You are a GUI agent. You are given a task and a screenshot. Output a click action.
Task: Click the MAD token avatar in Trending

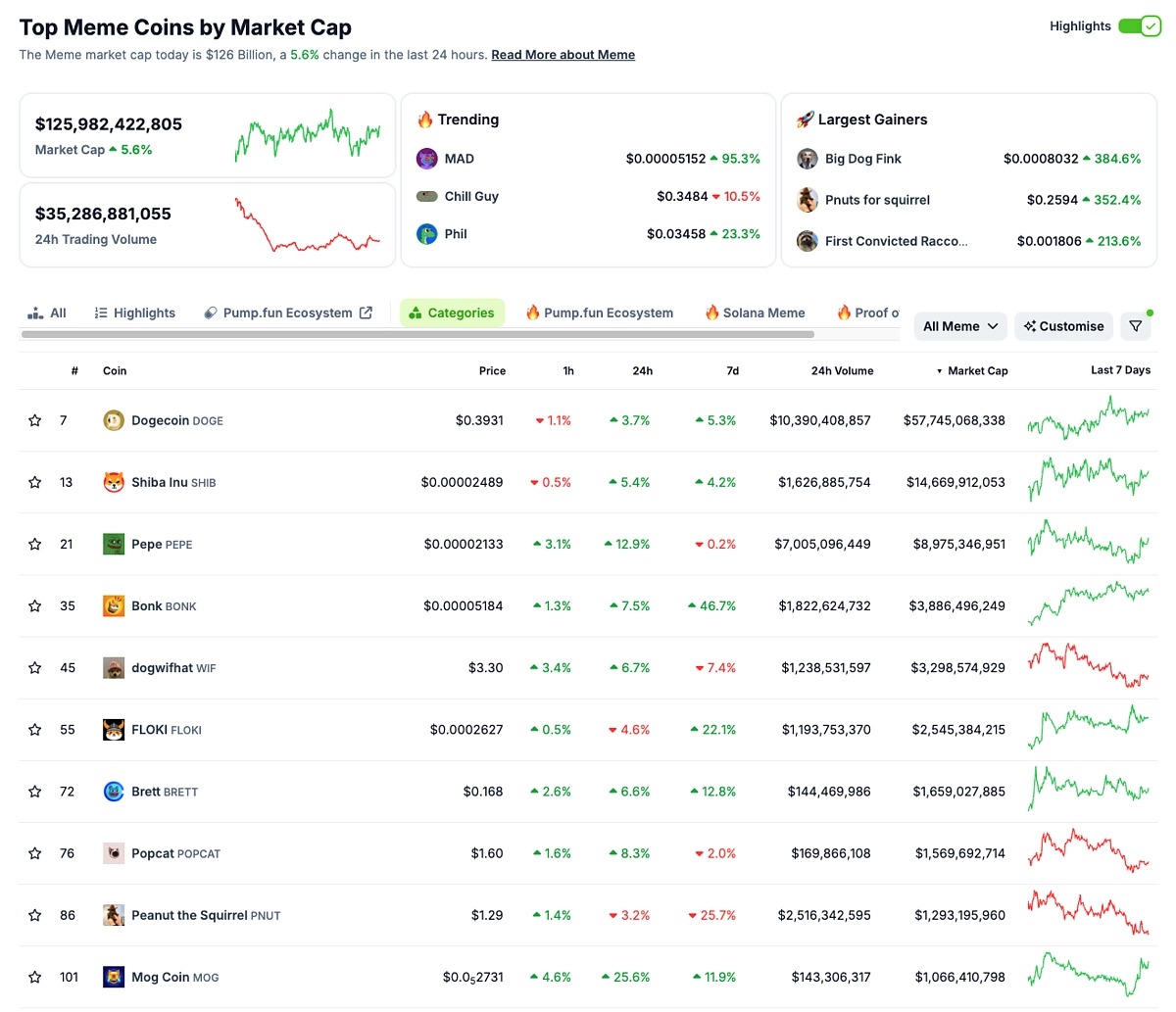[x=426, y=158]
